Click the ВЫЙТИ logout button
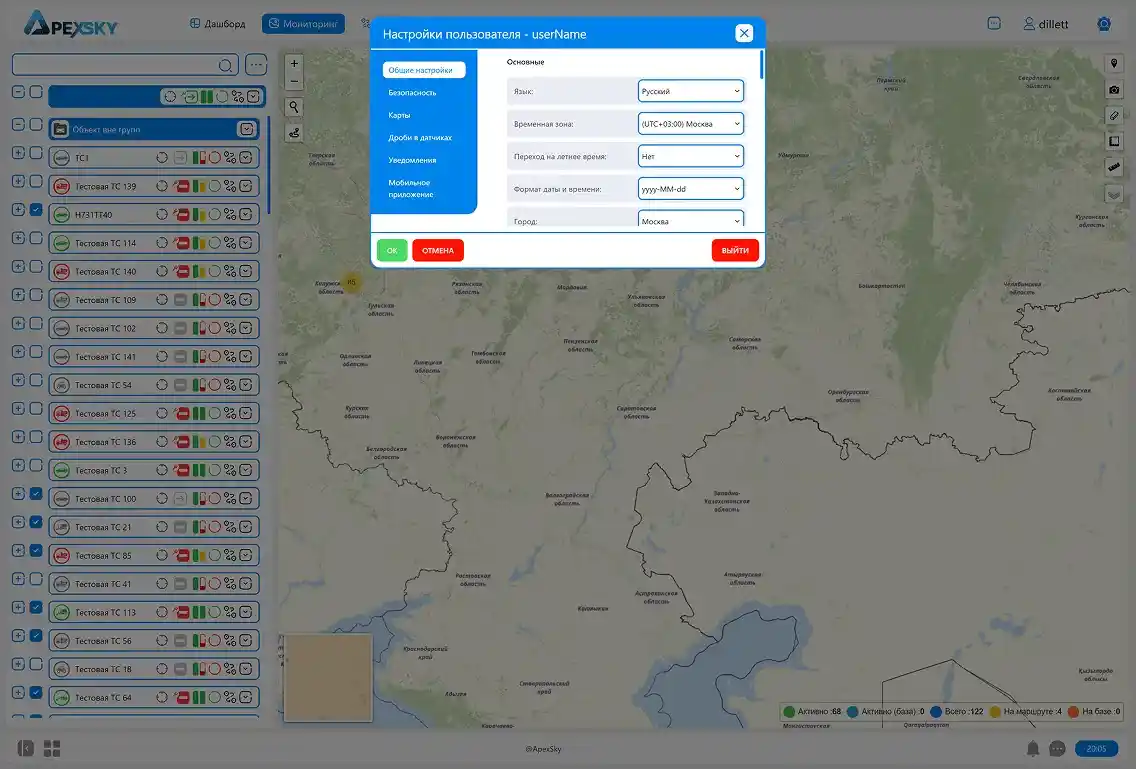Screen dimensions: 1136x769 click(x=735, y=251)
